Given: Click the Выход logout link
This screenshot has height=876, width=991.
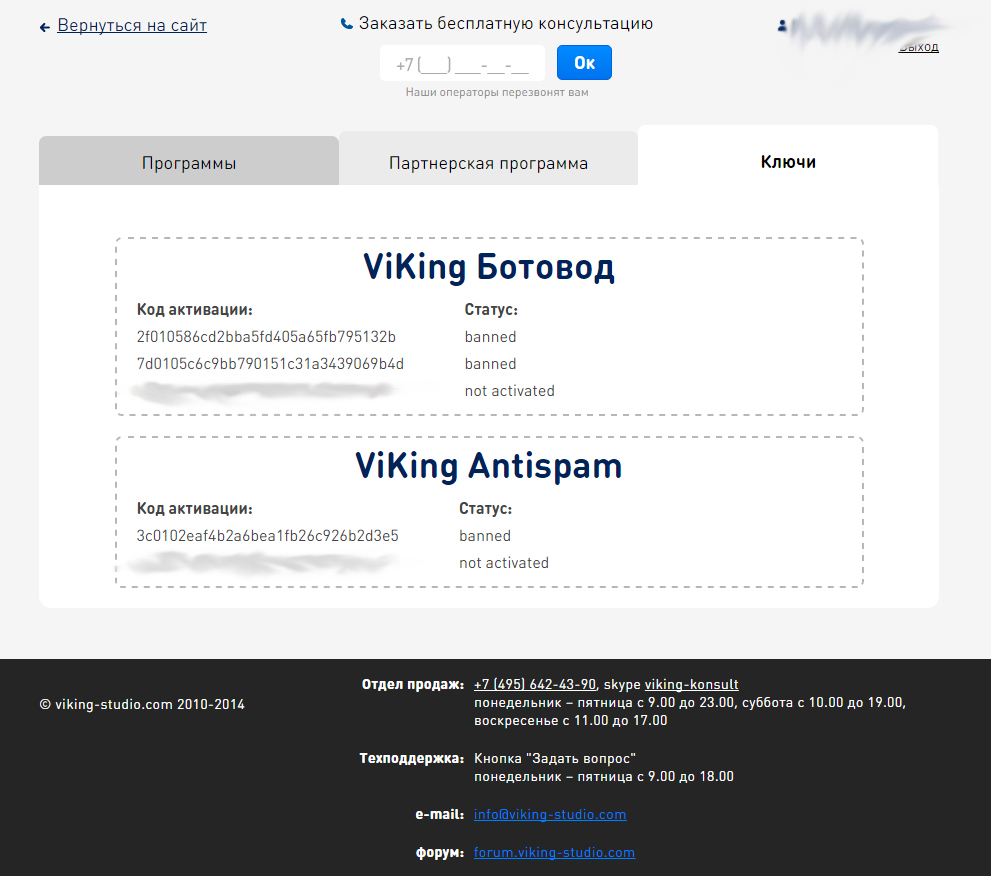Looking at the screenshot, I should point(918,47).
